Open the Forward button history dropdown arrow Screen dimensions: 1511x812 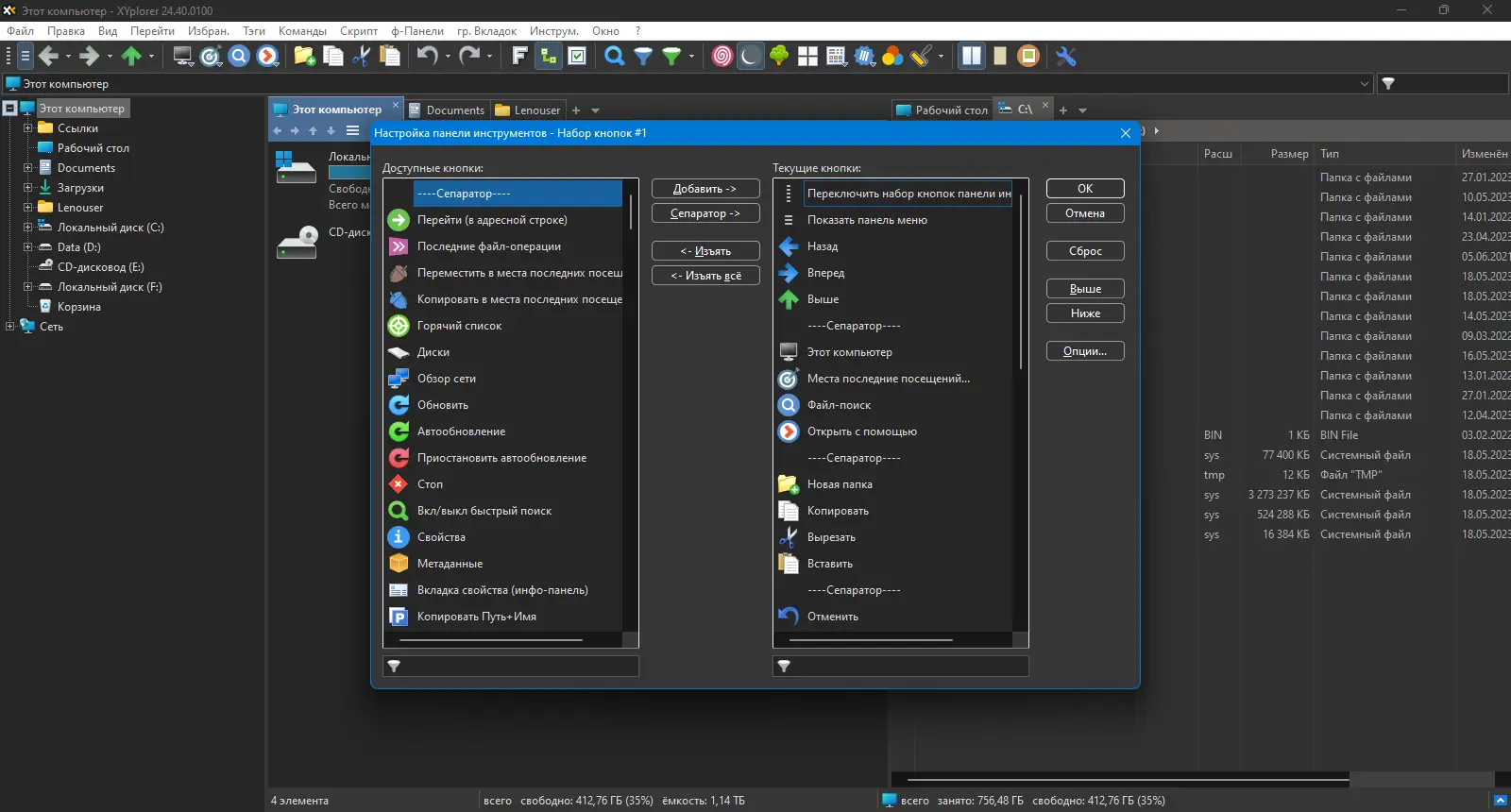point(110,57)
